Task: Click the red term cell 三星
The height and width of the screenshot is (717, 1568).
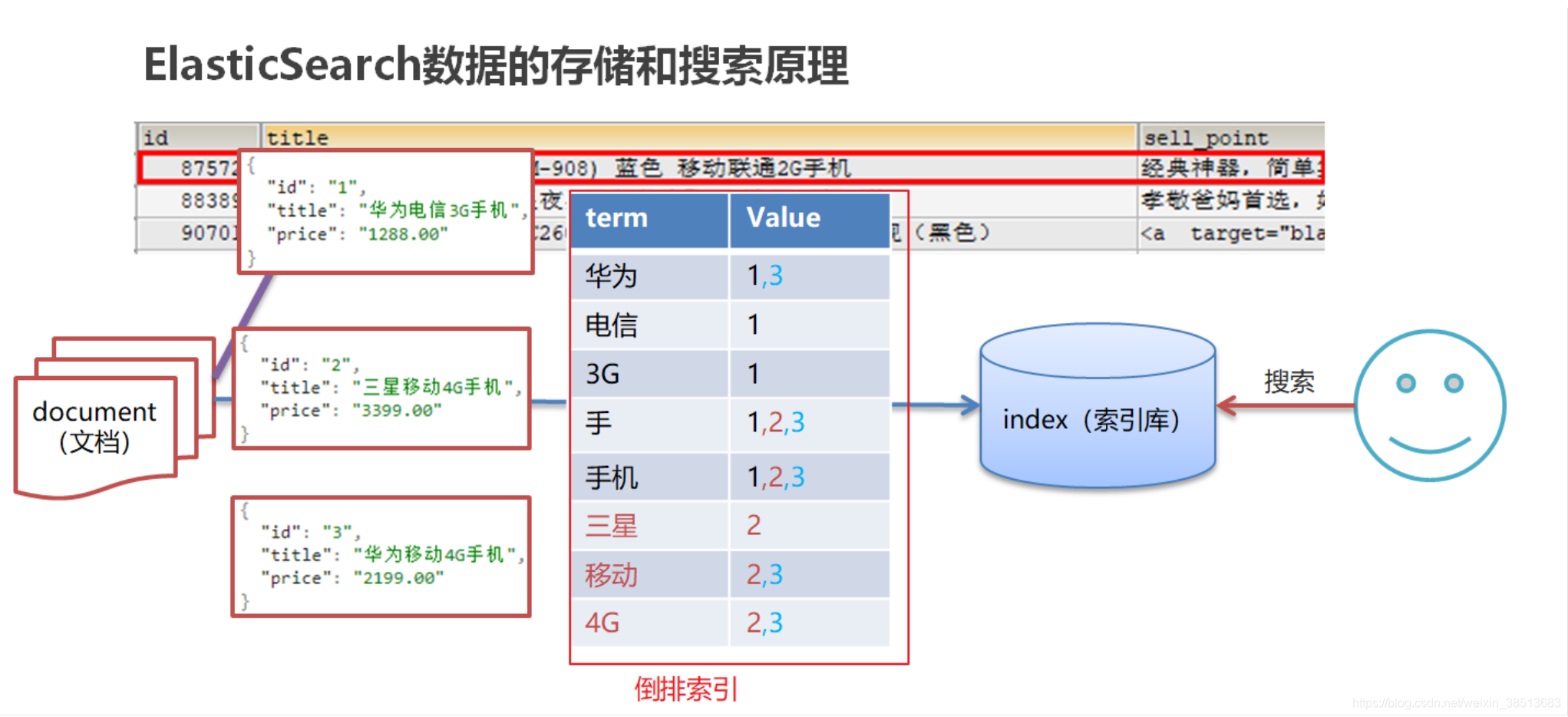Action: click(649, 526)
